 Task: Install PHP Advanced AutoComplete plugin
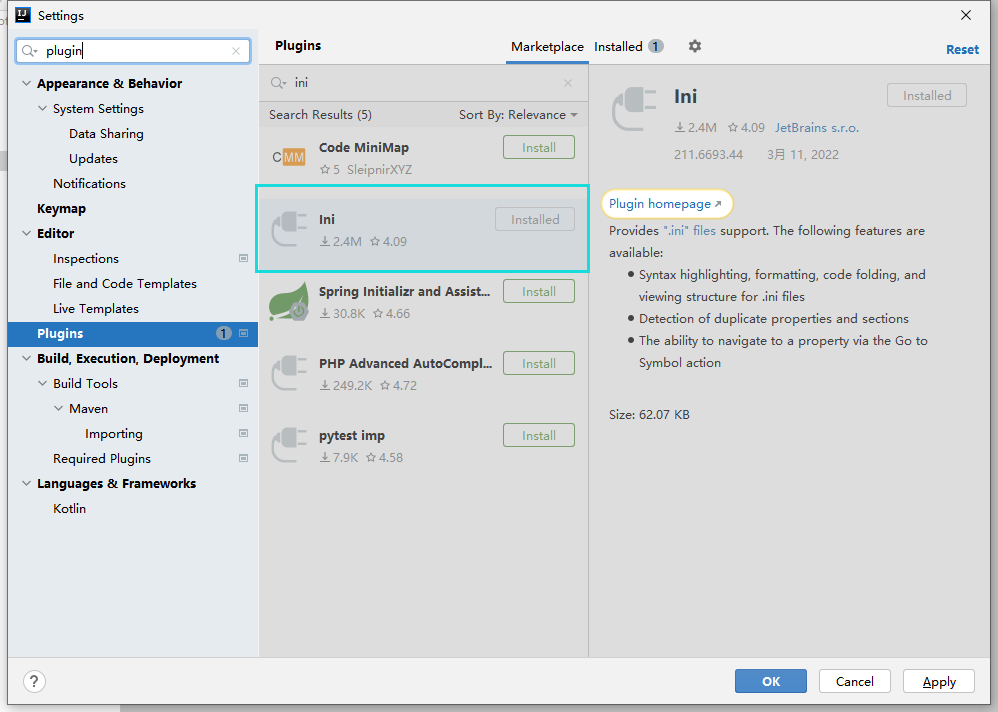(538, 363)
